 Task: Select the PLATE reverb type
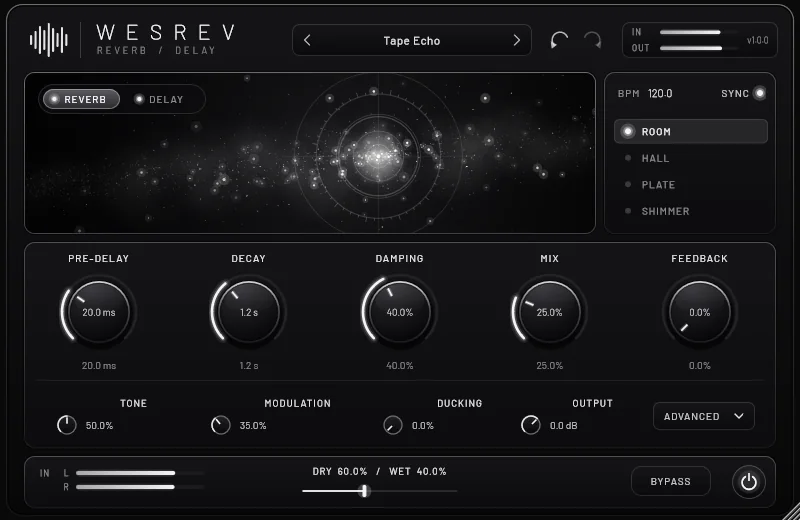pos(691,185)
